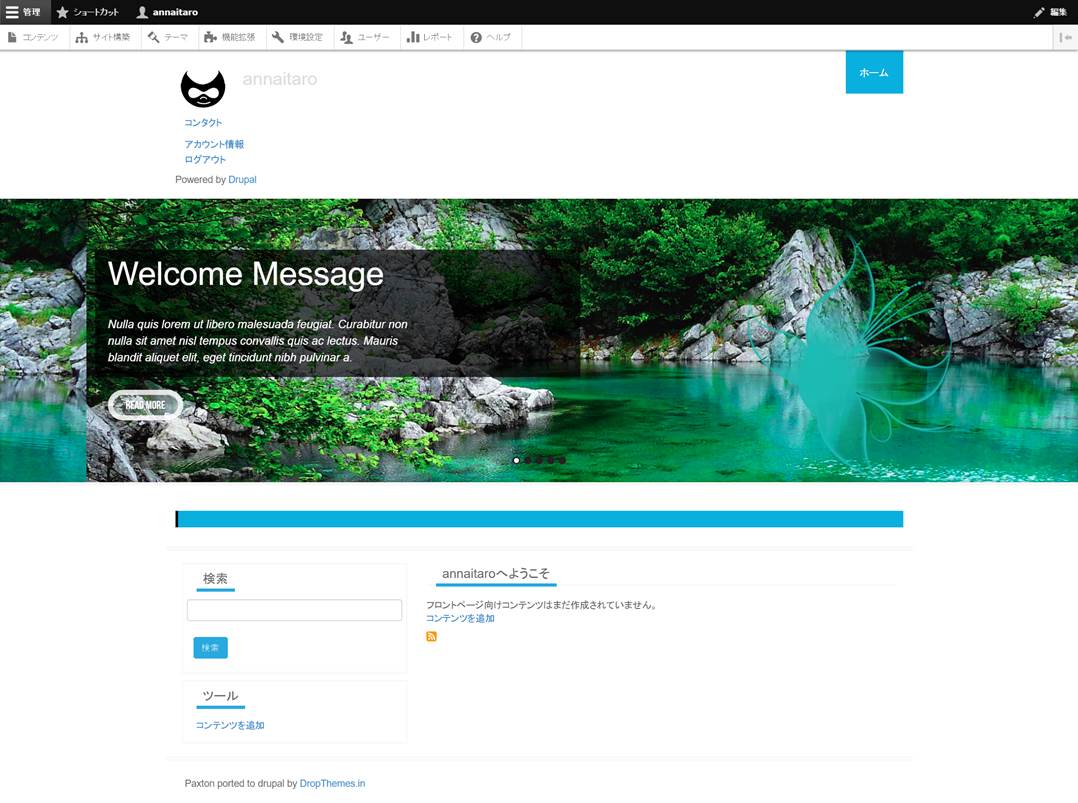Select the last slideshow pager dot

click(x=562, y=460)
